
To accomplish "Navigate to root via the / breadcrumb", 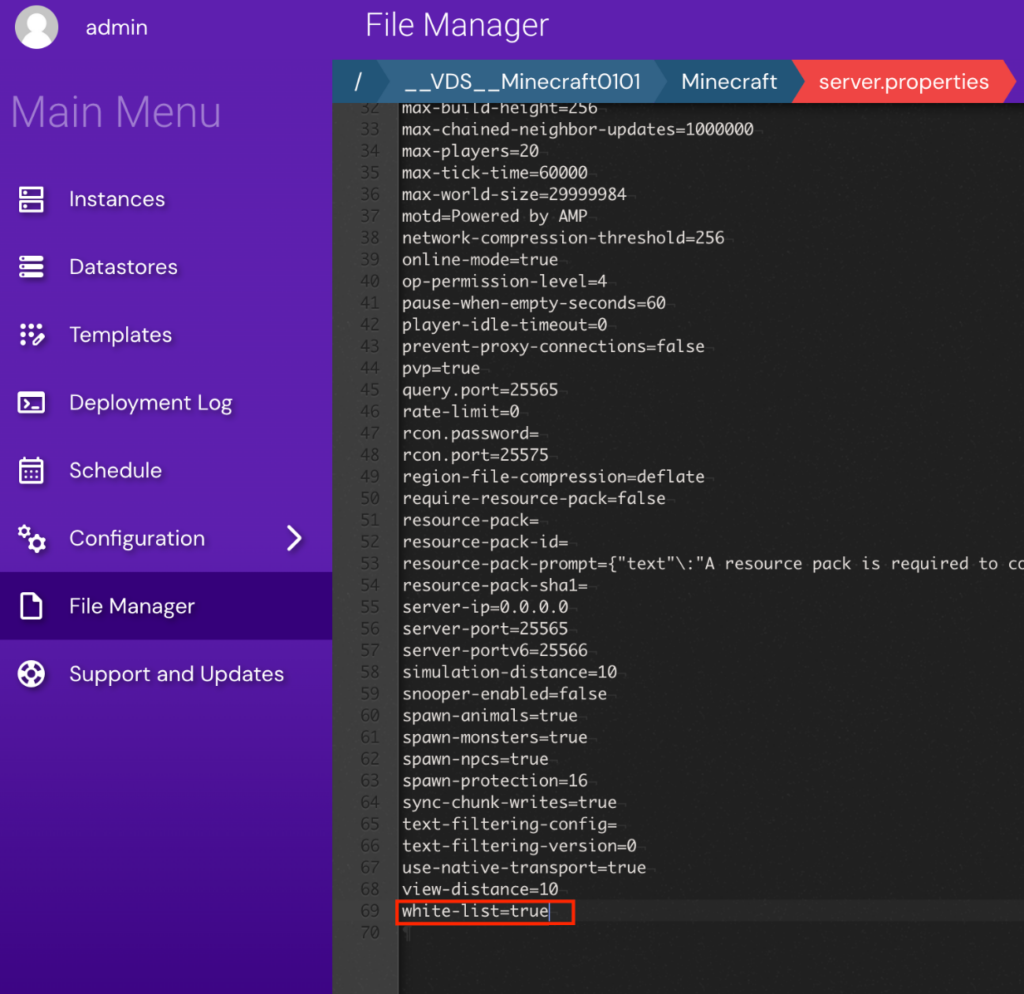I will click(x=358, y=82).
